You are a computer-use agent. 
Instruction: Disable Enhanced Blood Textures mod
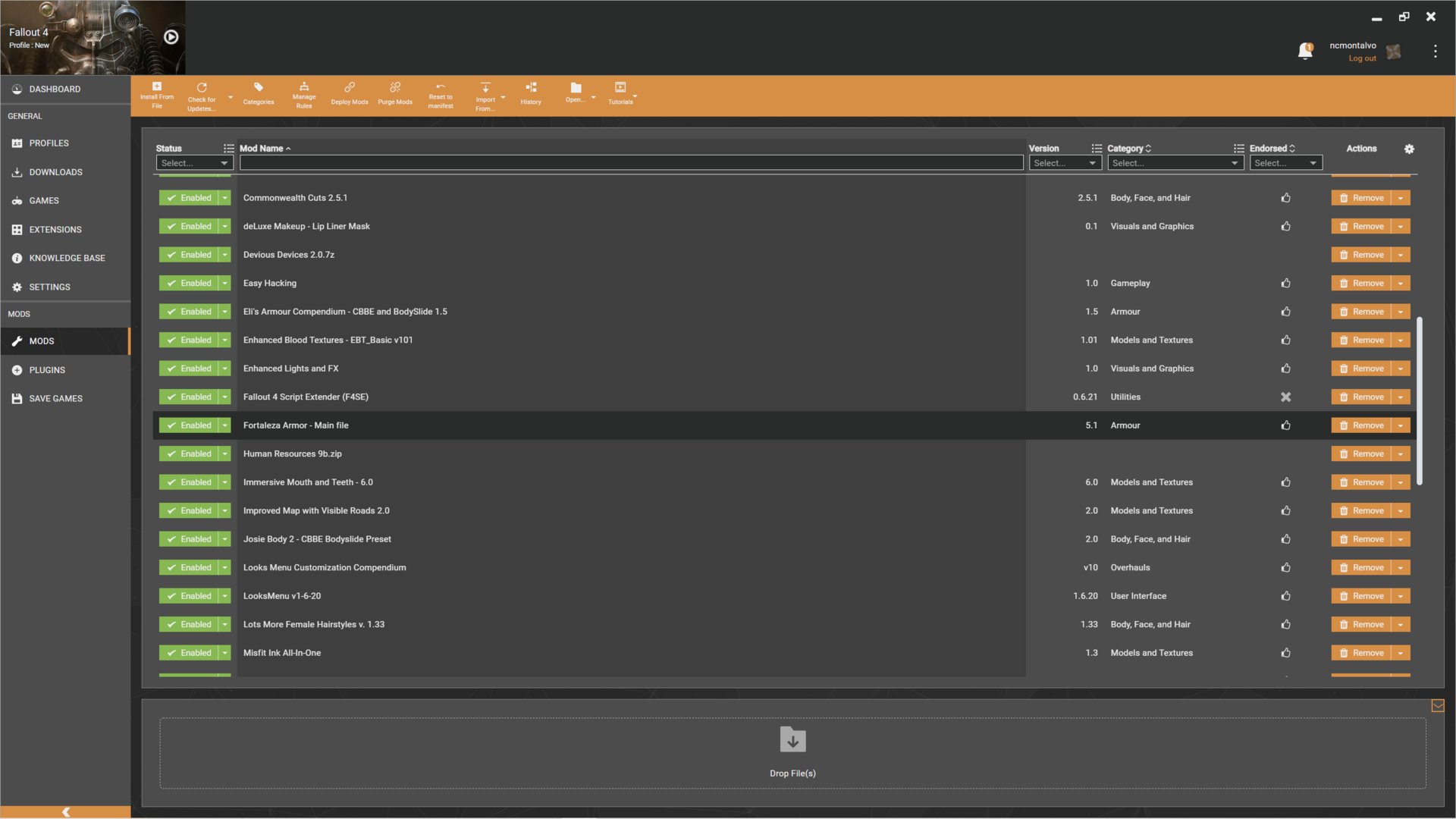(189, 340)
